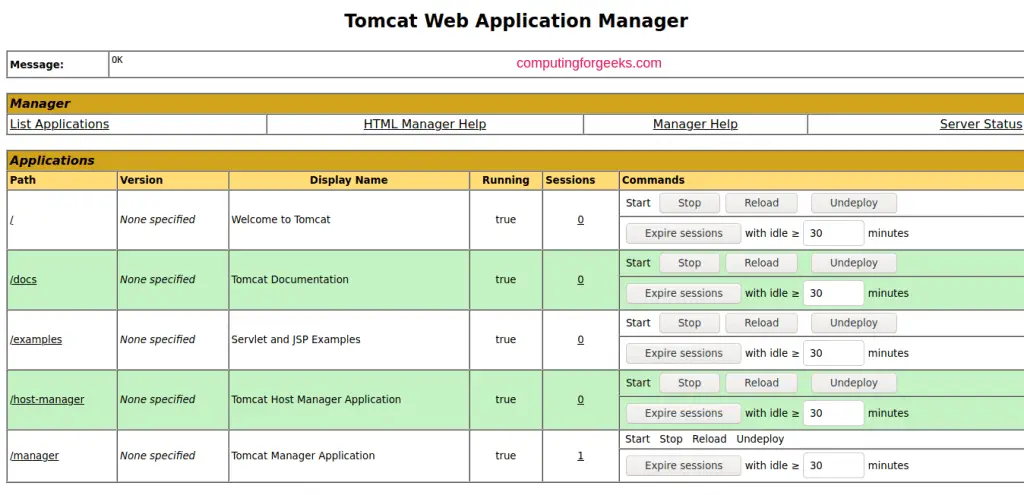Undeploy the Servlet and JSP Examples app
Viewport: 1024px width, 495px height.
(x=854, y=323)
